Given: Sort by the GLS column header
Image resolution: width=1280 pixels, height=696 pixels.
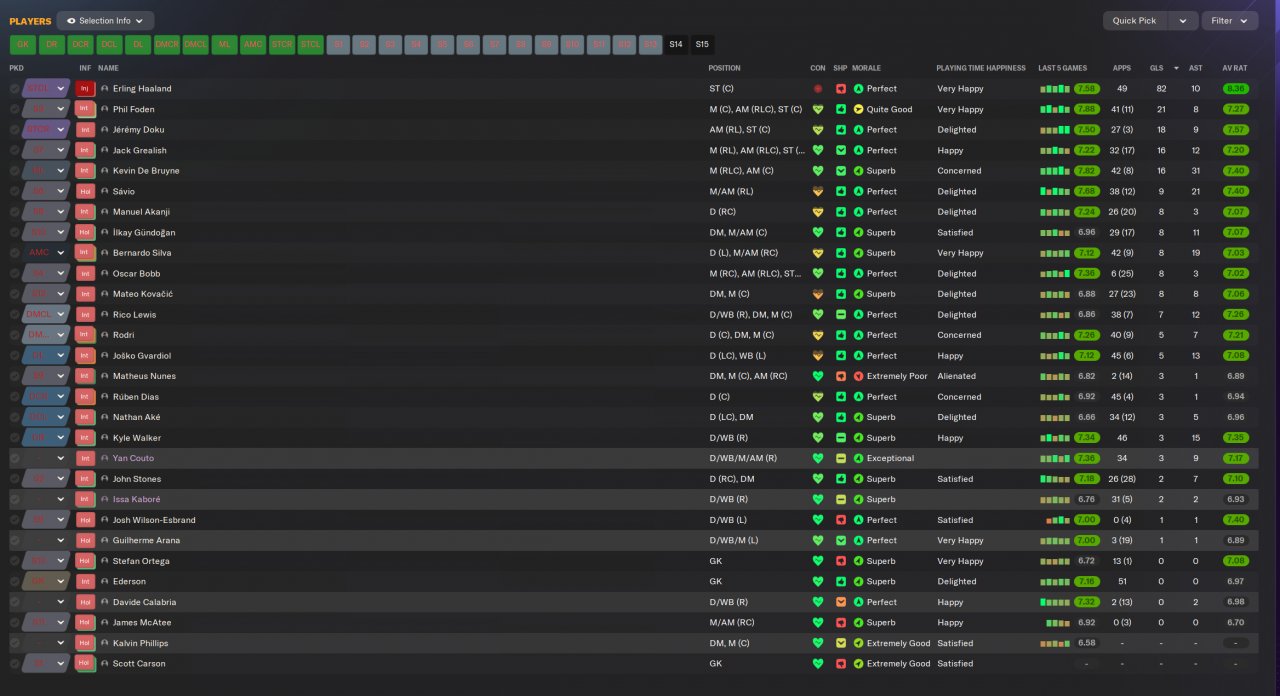Looking at the screenshot, I should coord(1157,68).
